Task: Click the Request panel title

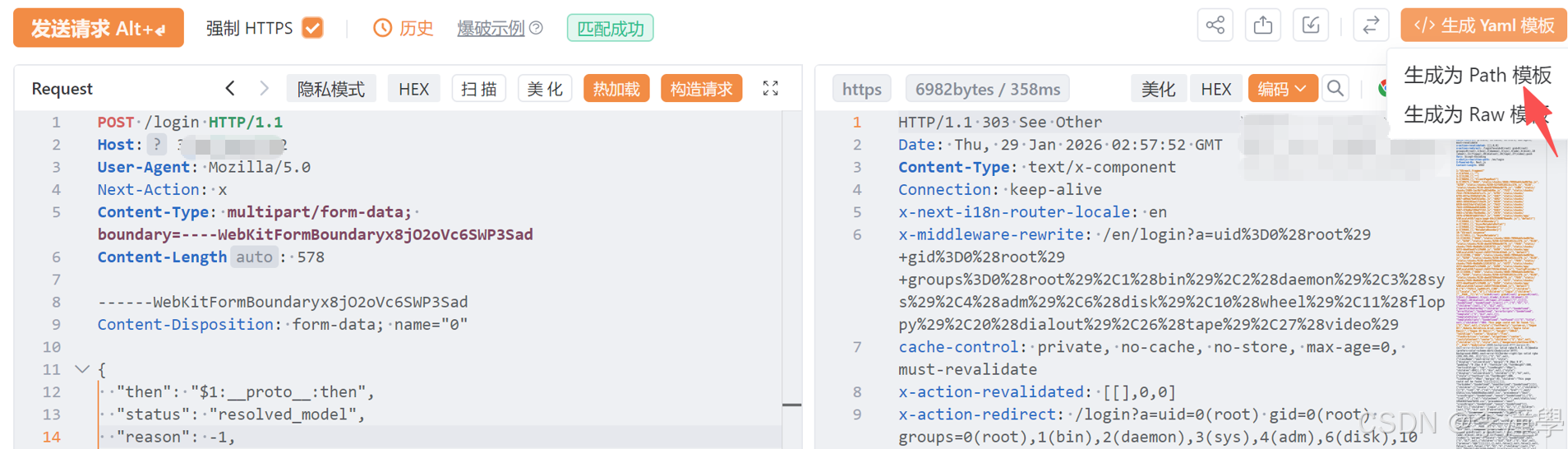Action: tap(62, 89)
